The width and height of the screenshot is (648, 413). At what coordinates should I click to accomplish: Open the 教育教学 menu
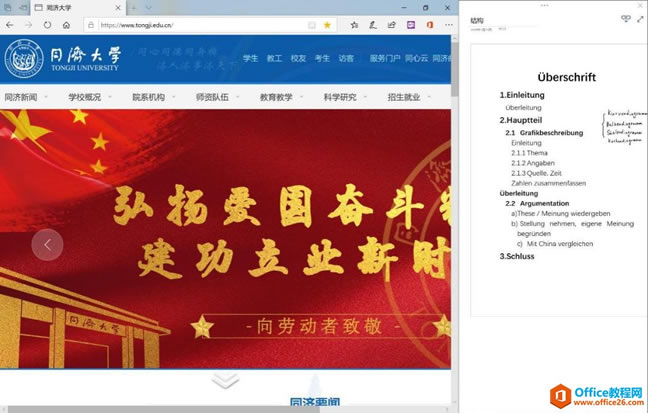[x=276, y=97]
